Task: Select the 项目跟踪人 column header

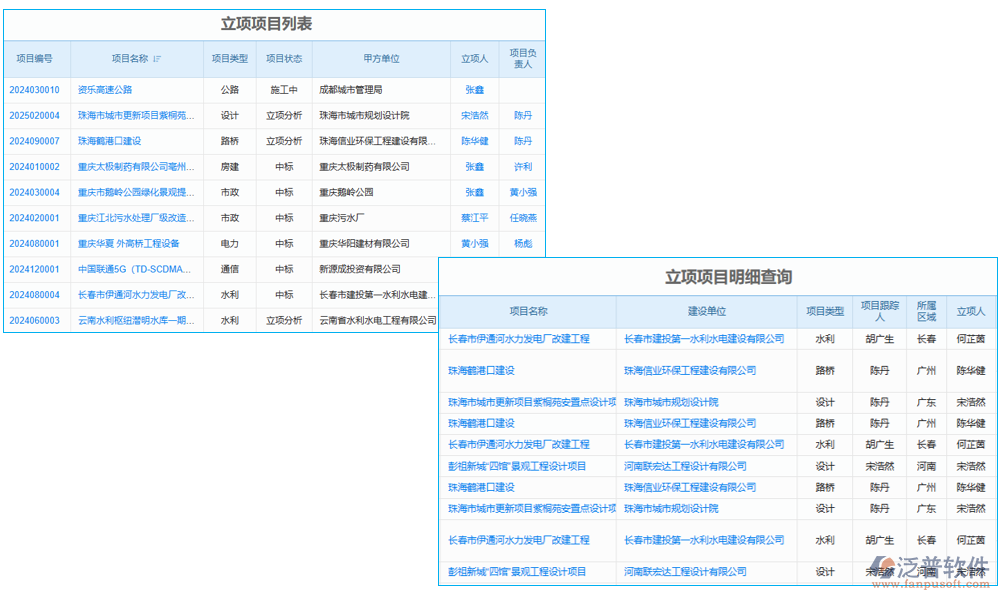Action: click(x=878, y=311)
